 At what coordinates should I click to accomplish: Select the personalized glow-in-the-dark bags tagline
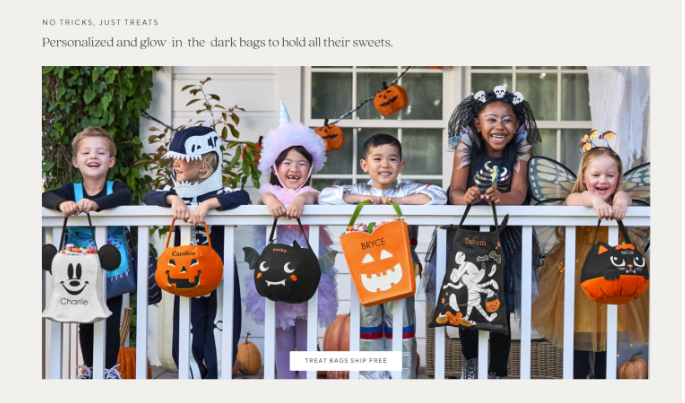[217, 42]
